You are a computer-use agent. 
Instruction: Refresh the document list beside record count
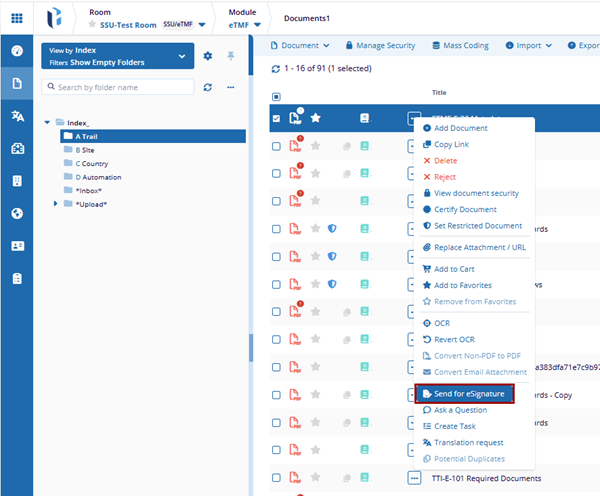(277, 69)
